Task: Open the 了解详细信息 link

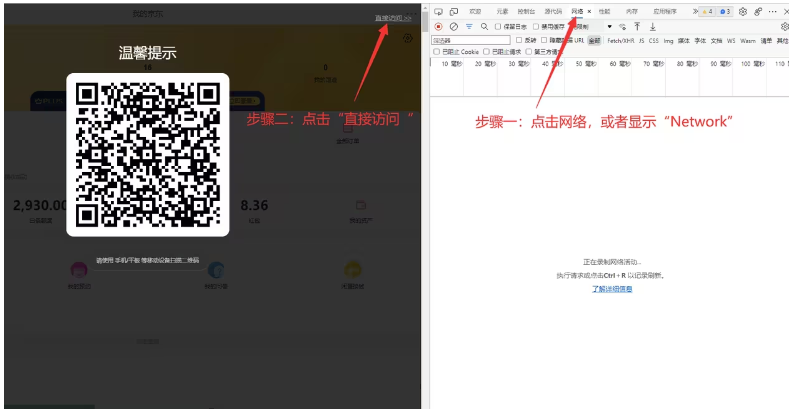Action: pos(612,289)
